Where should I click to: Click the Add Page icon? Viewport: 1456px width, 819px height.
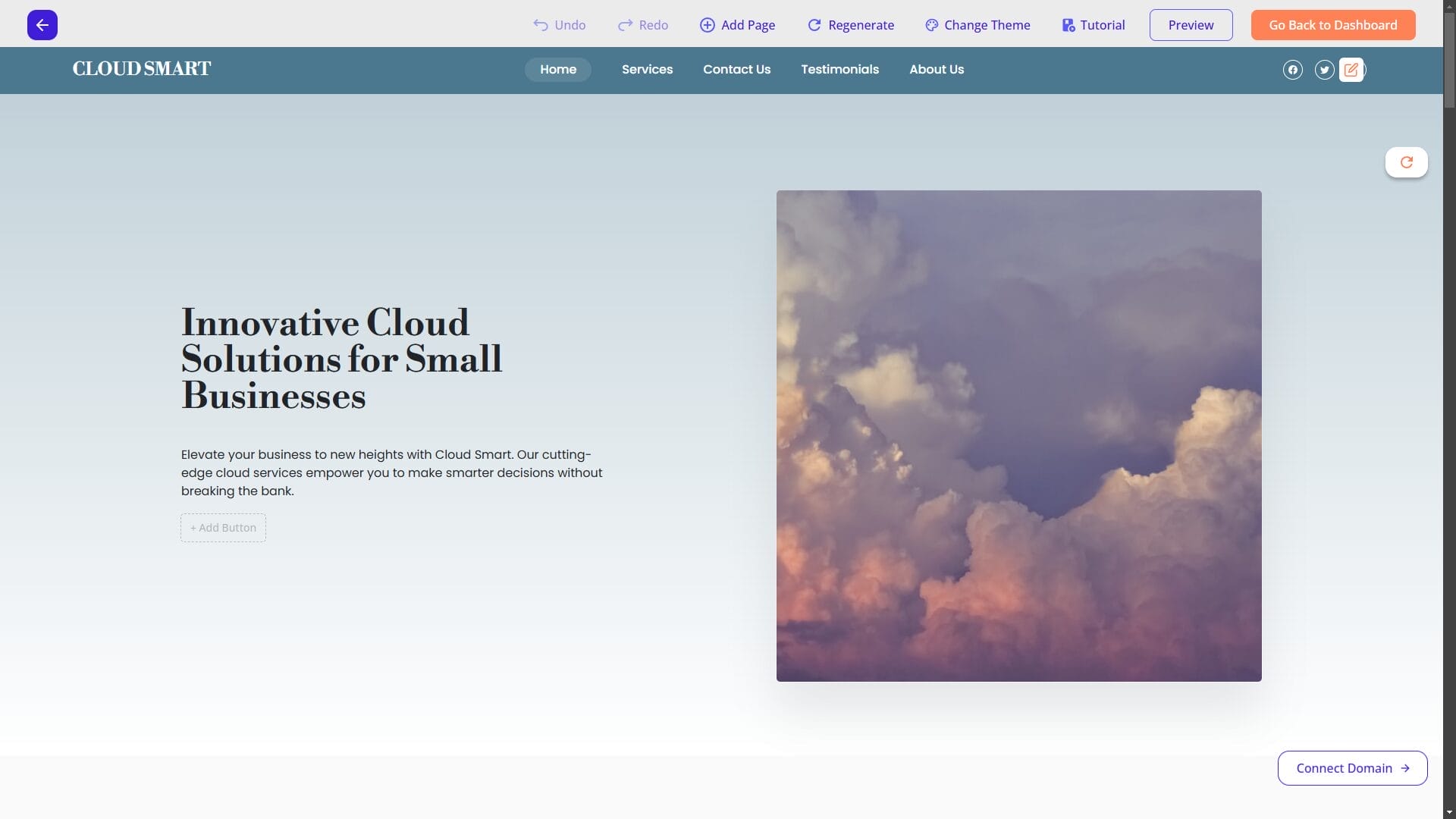pyautogui.click(x=707, y=24)
